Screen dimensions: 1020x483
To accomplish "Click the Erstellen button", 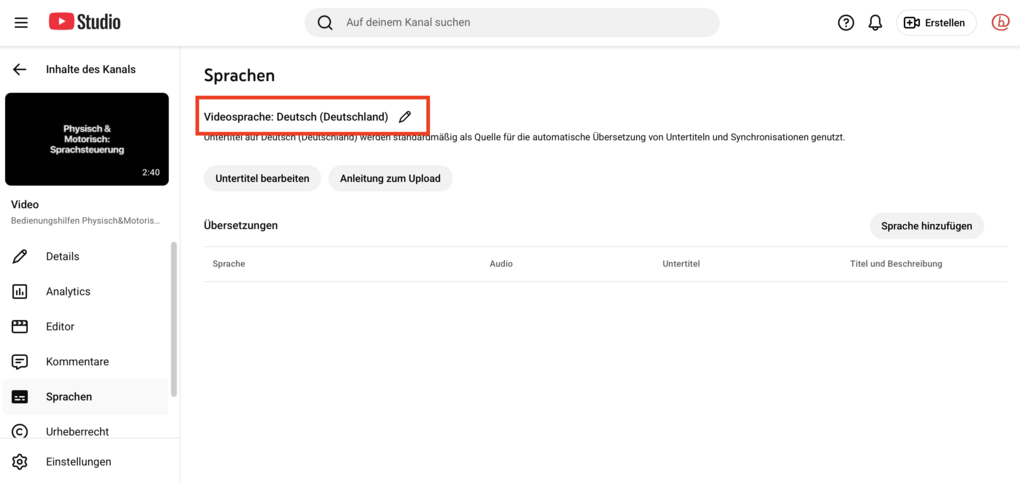I will [x=936, y=23].
